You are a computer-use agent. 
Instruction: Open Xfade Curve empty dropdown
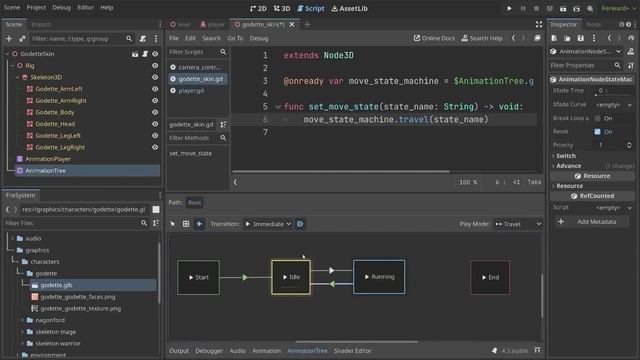[613, 105]
